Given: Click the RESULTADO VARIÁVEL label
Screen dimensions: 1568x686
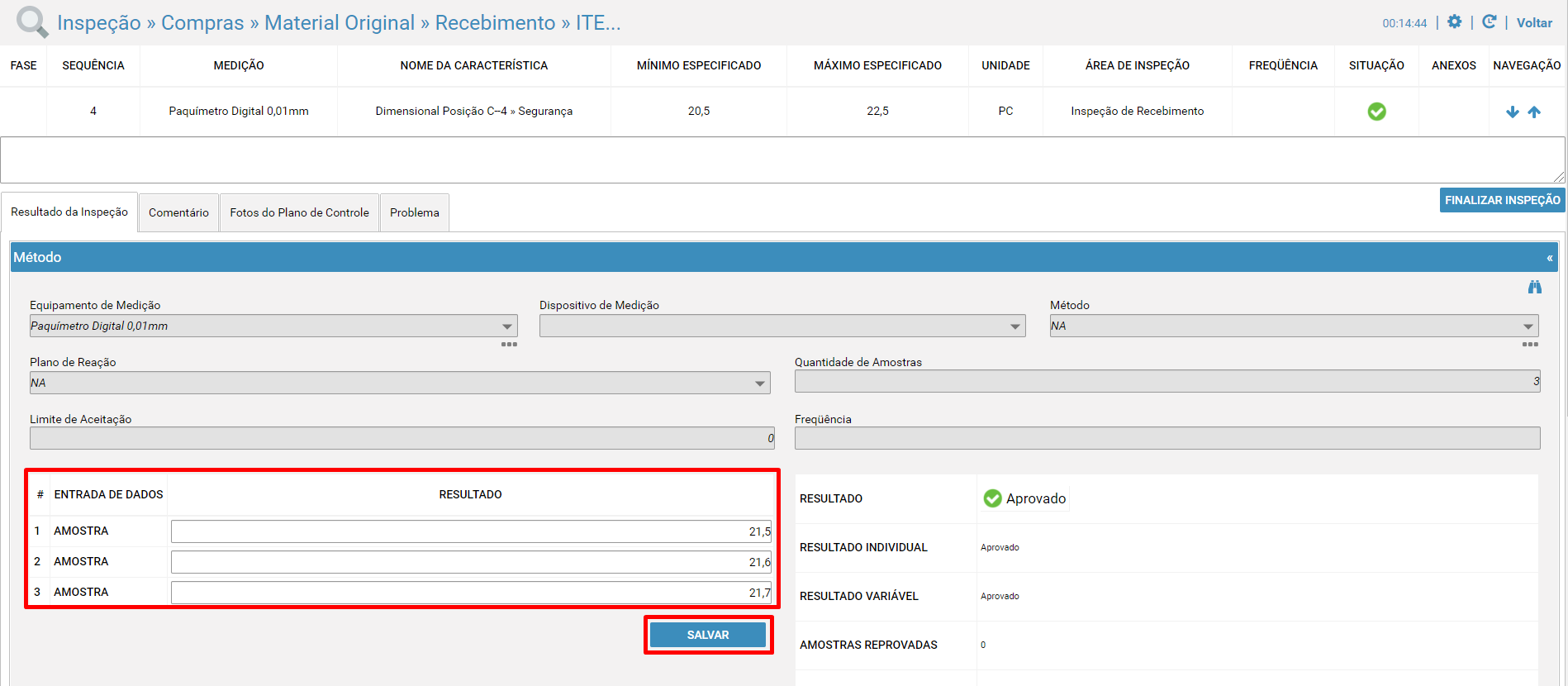Looking at the screenshot, I should click(x=859, y=596).
